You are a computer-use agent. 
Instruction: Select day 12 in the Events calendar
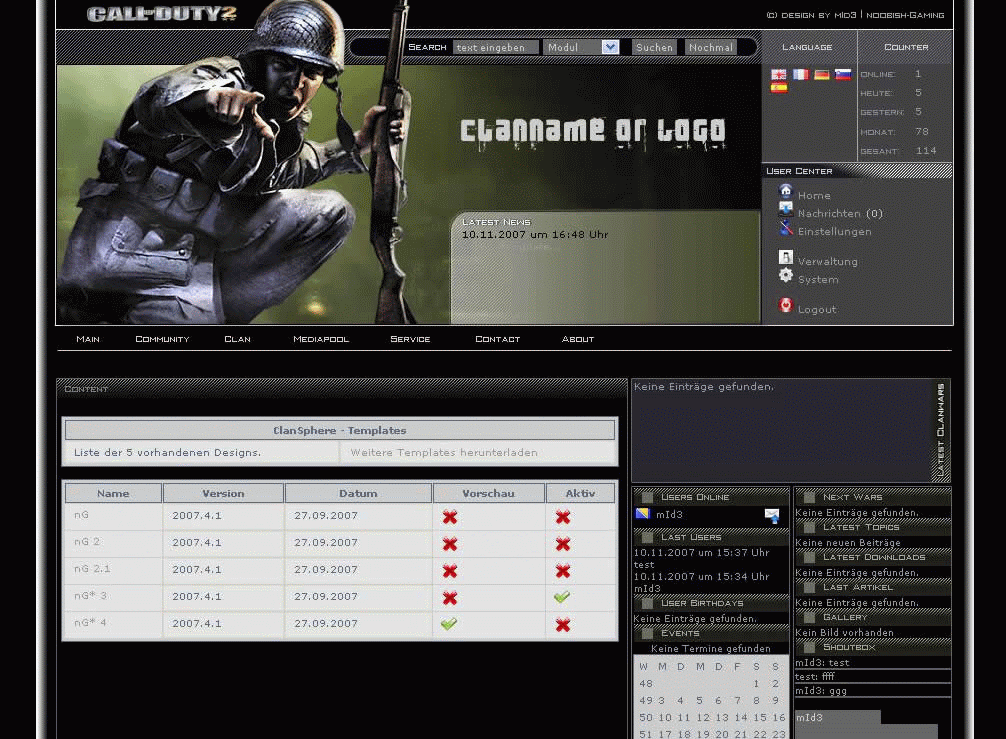pyautogui.click(x=703, y=717)
